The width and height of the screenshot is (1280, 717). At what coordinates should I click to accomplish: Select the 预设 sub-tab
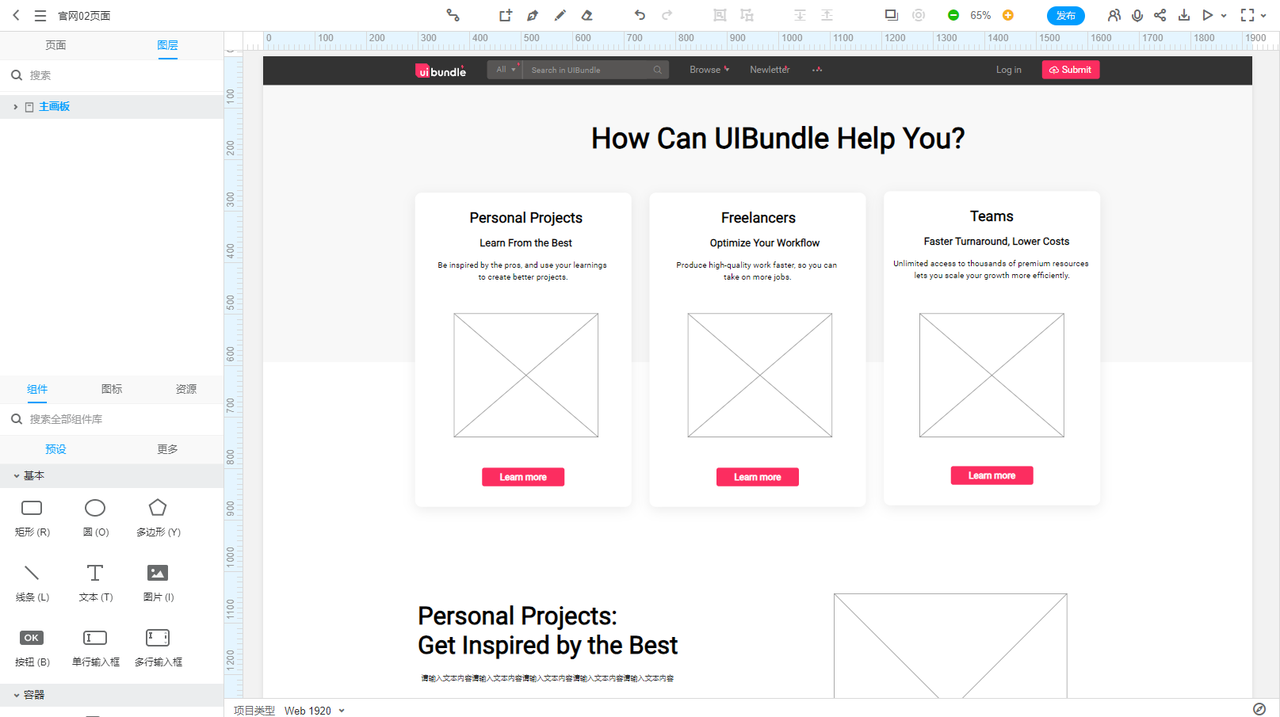(x=56, y=449)
